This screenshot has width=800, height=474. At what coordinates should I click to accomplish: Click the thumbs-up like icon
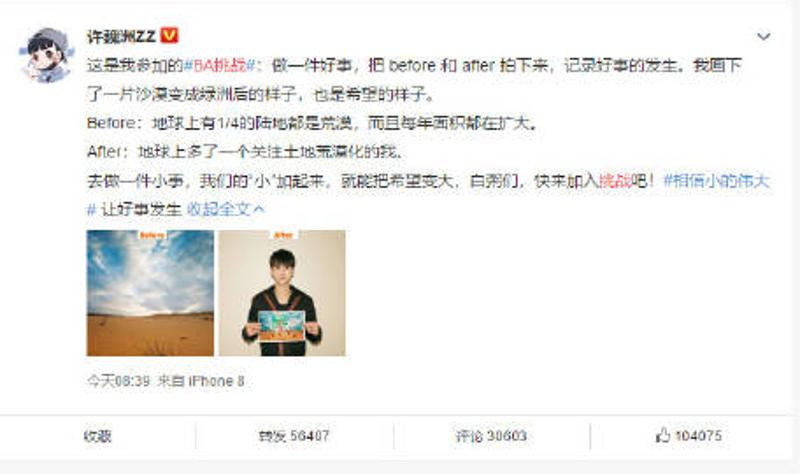(662, 435)
